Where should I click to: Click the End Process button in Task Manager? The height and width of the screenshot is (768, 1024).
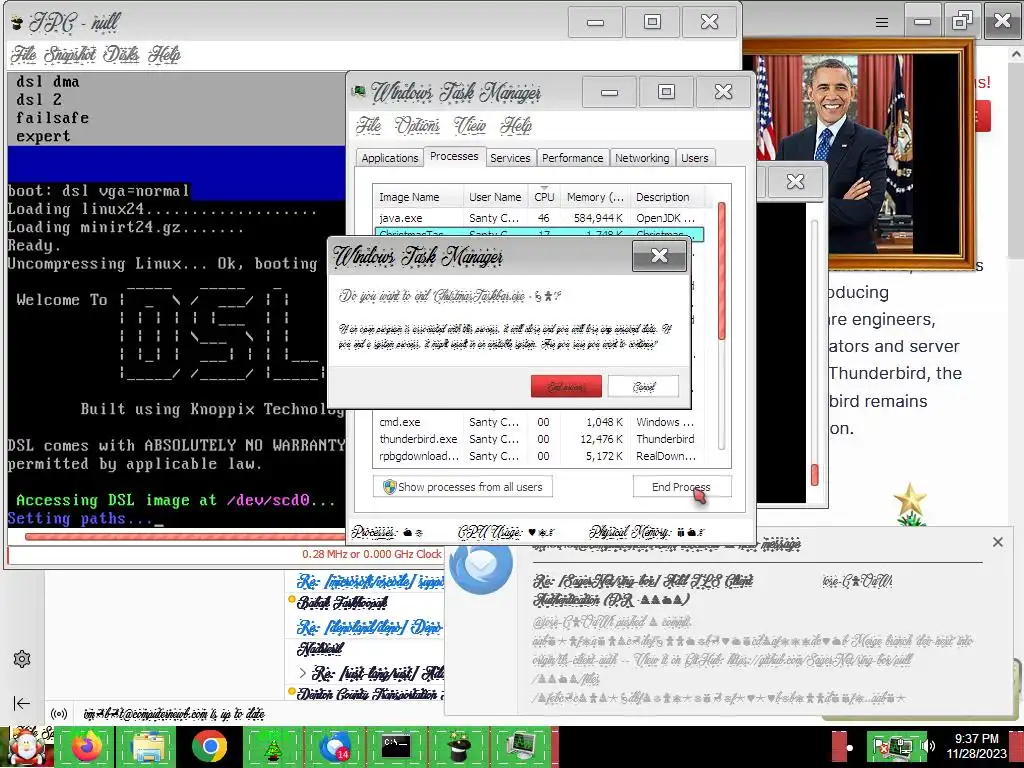click(x=681, y=487)
